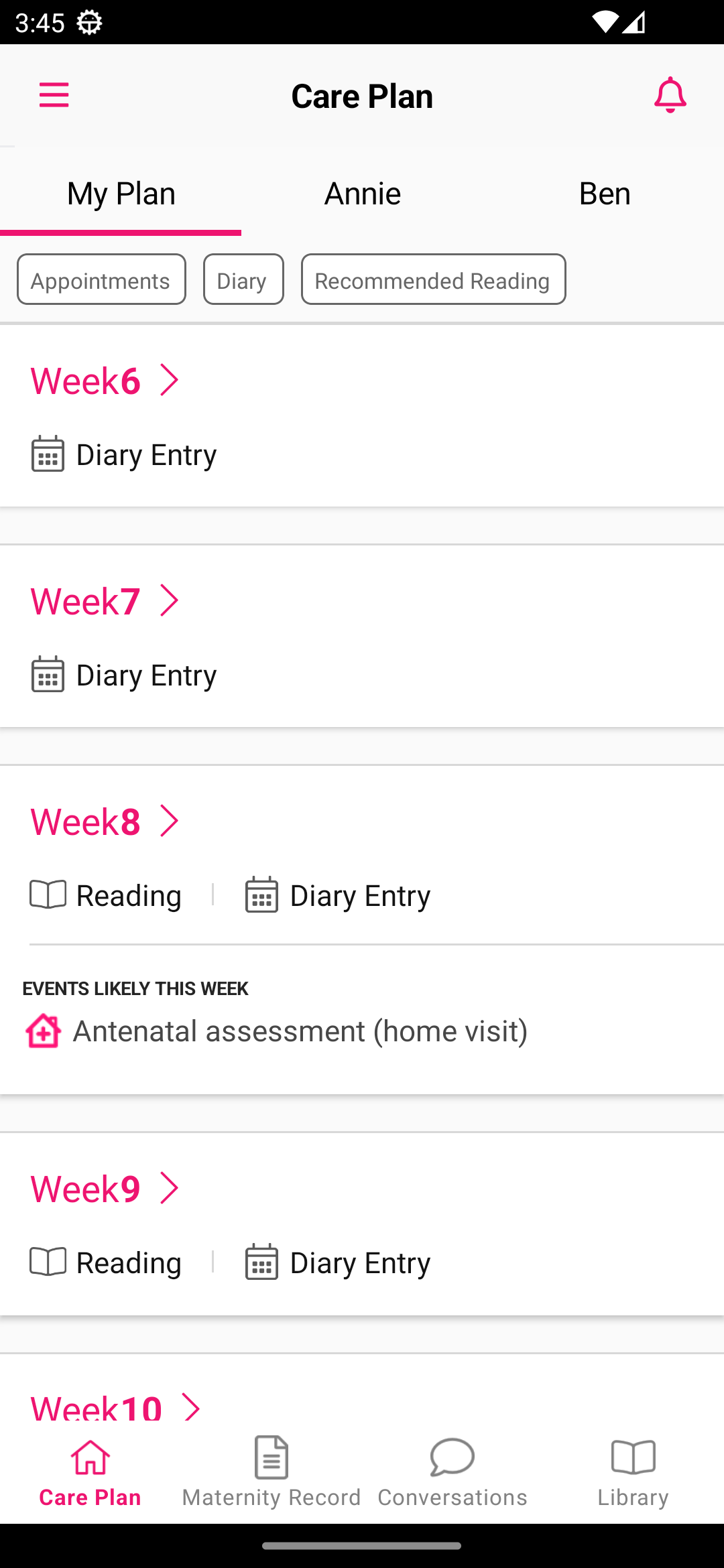
Task: Select the Reading book icon under Week 8
Action: click(x=48, y=894)
